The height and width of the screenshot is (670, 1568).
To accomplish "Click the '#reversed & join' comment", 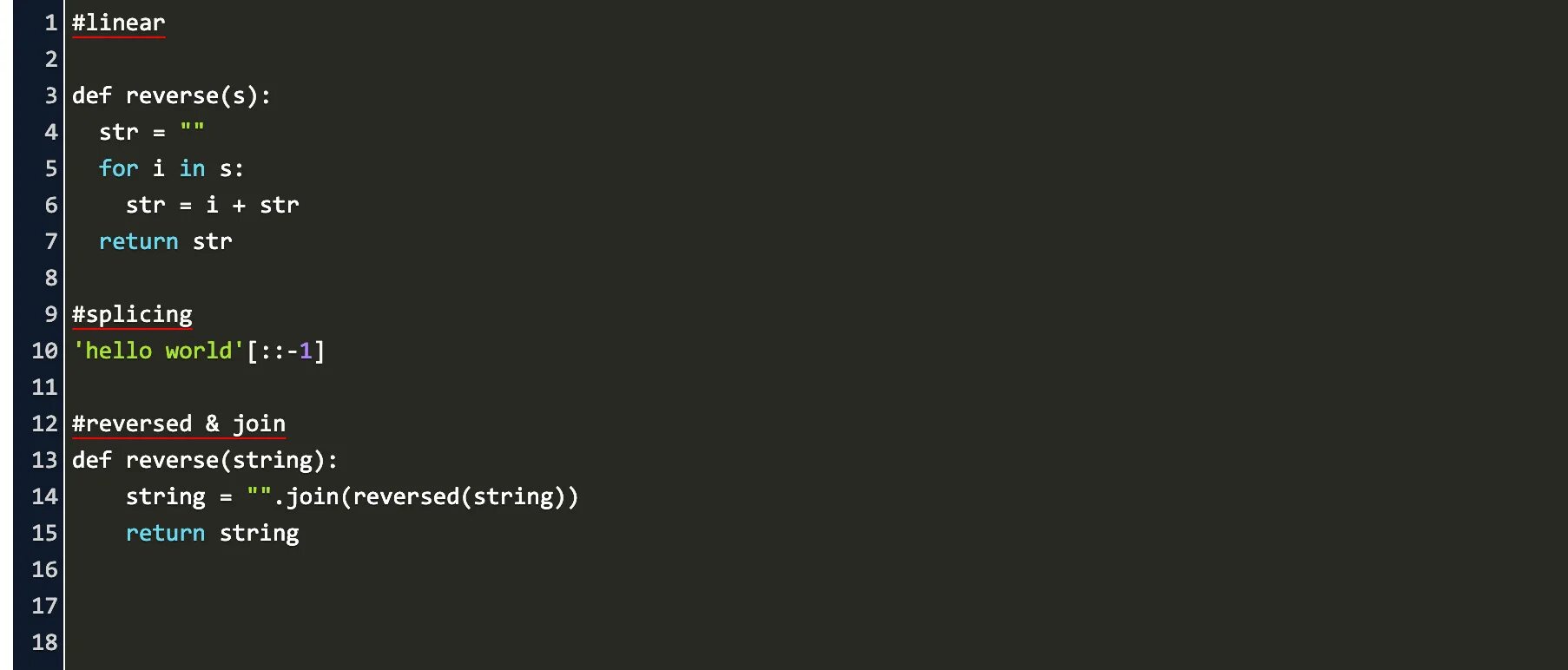I will click(178, 424).
